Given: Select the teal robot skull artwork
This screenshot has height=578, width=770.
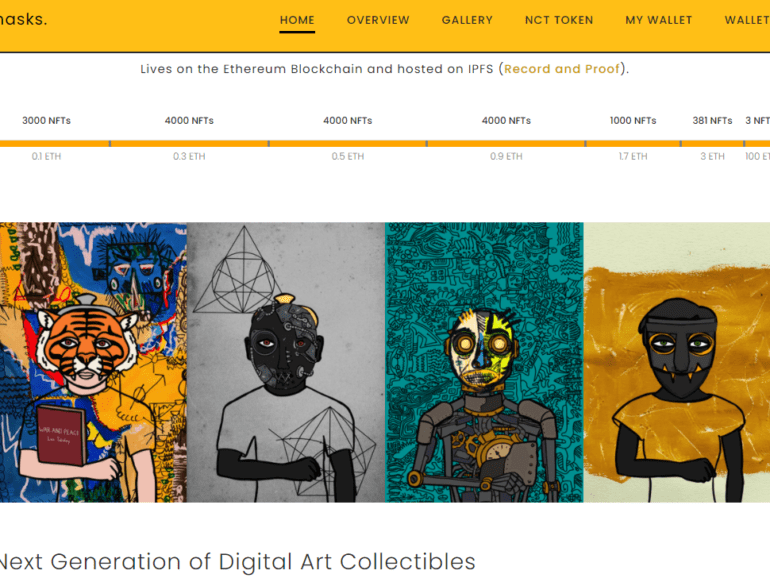Looking at the screenshot, I should pos(484,362).
